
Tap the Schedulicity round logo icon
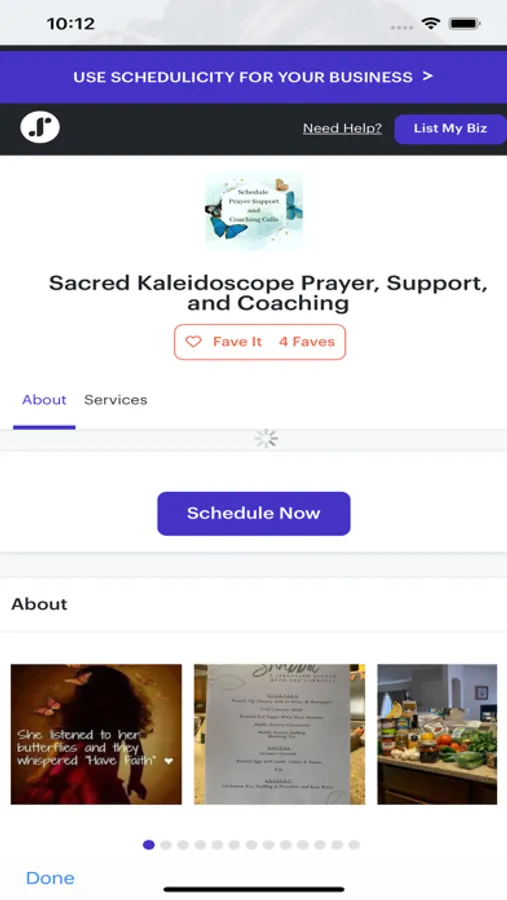coord(40,127)
